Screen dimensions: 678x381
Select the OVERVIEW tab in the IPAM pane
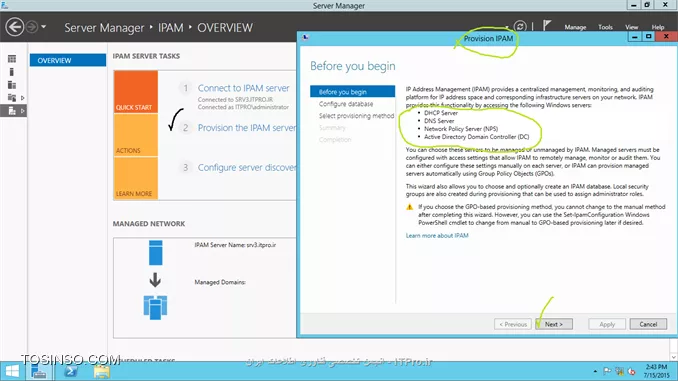tap(67, 60)
